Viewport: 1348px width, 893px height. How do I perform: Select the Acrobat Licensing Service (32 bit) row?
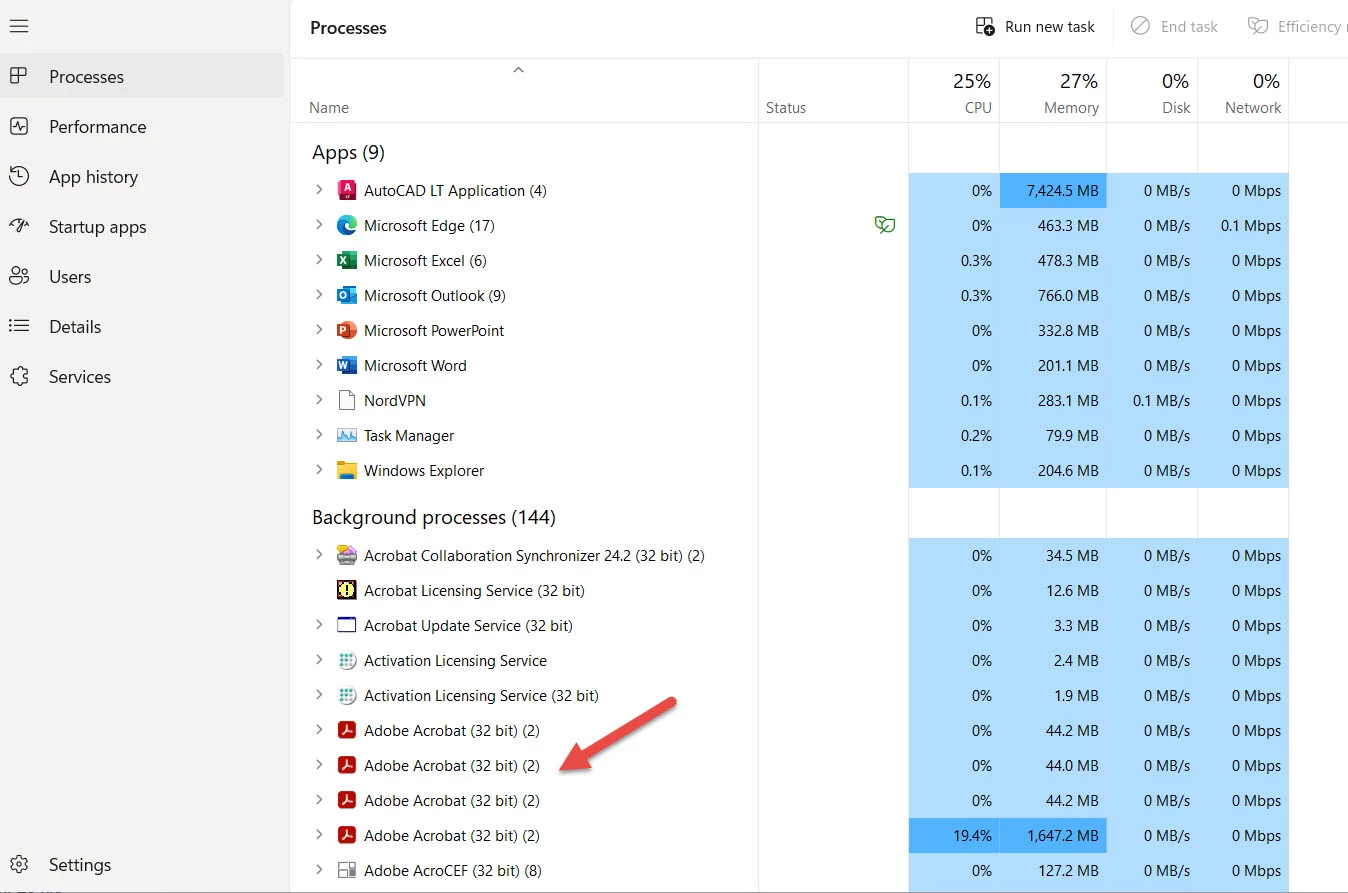(x=789, y=590)
